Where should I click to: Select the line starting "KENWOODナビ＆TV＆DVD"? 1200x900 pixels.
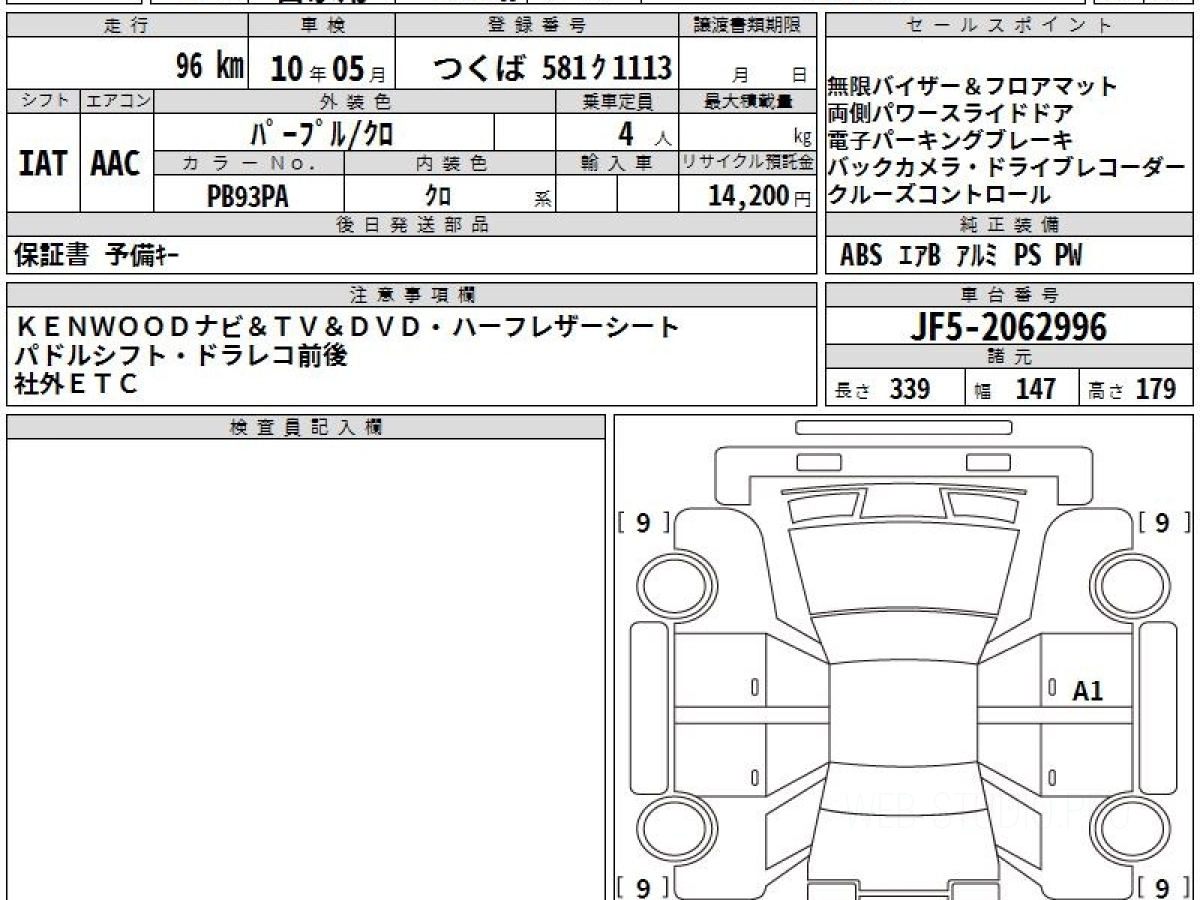click(347, 326)
